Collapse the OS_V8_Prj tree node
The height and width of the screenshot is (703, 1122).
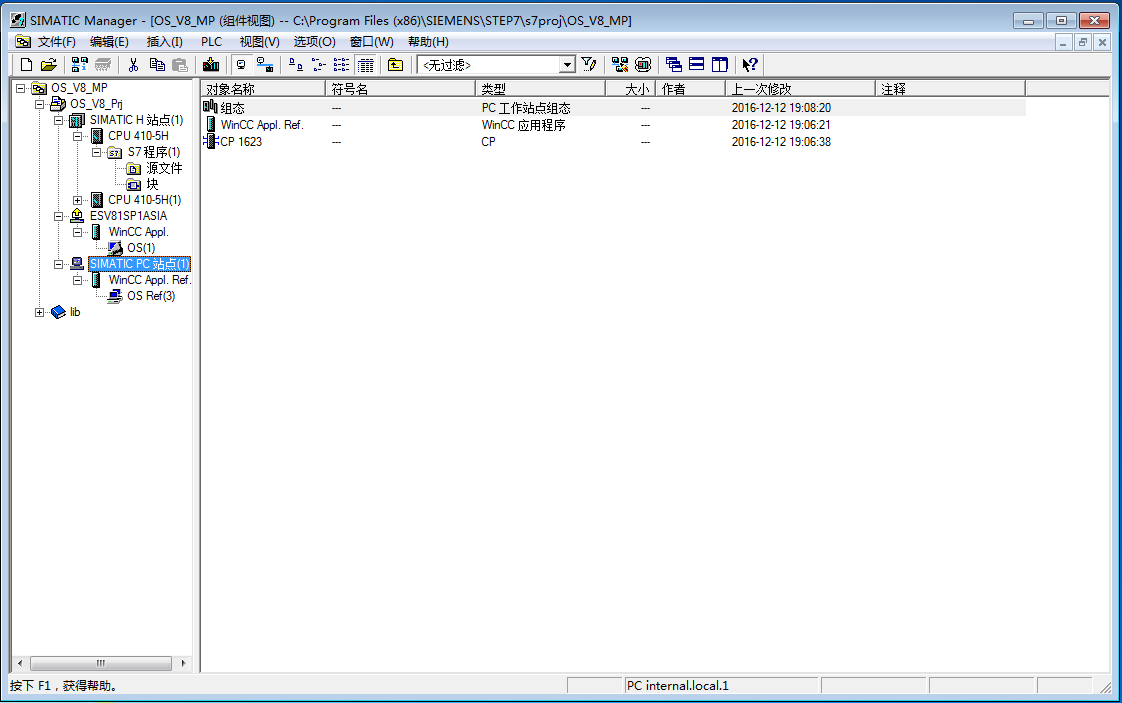(x=39, y=105)
